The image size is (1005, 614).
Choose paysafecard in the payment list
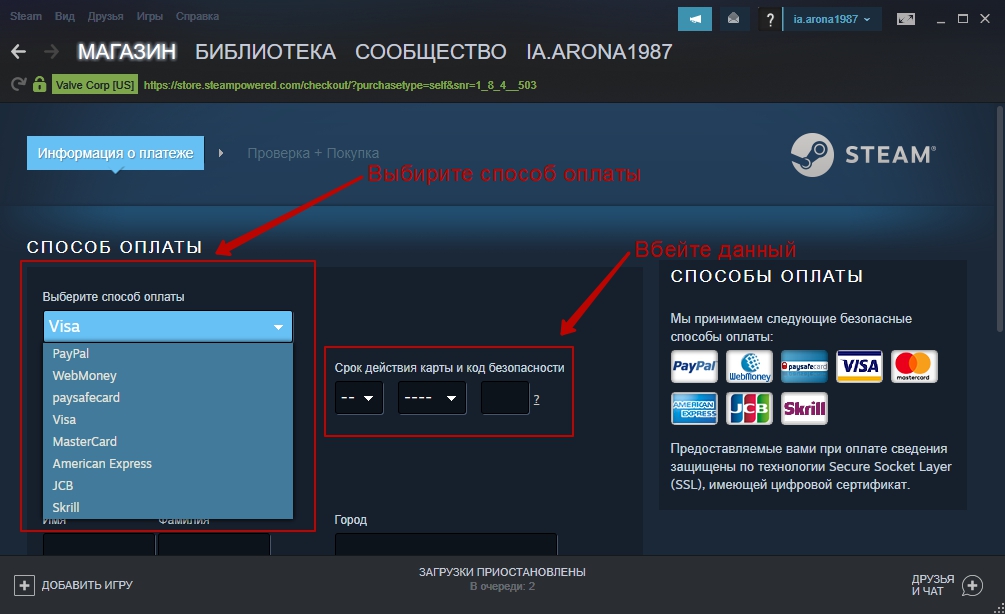click(168, 397)
